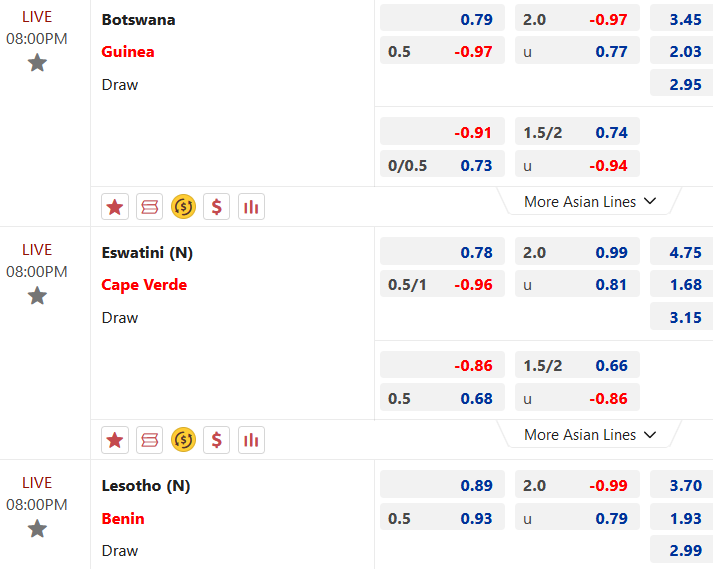Expand More Asian Lines for Eswatini vs Cape Verde
Screen dimensions: 713x569
click(590, 435)
